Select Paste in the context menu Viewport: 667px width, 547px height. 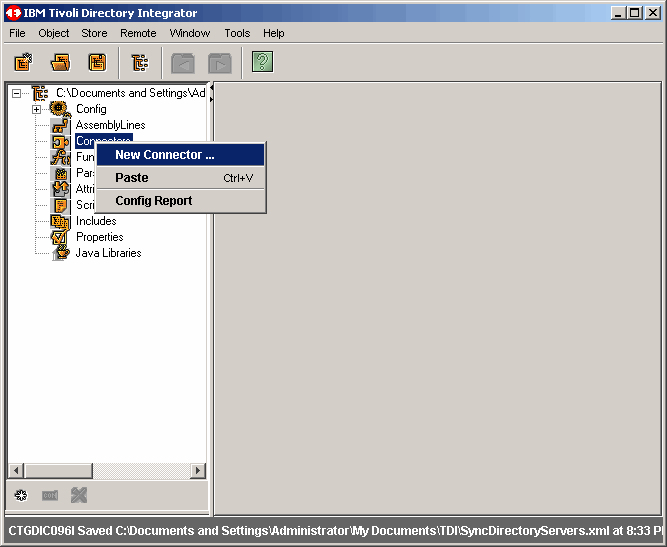[132, 178]
